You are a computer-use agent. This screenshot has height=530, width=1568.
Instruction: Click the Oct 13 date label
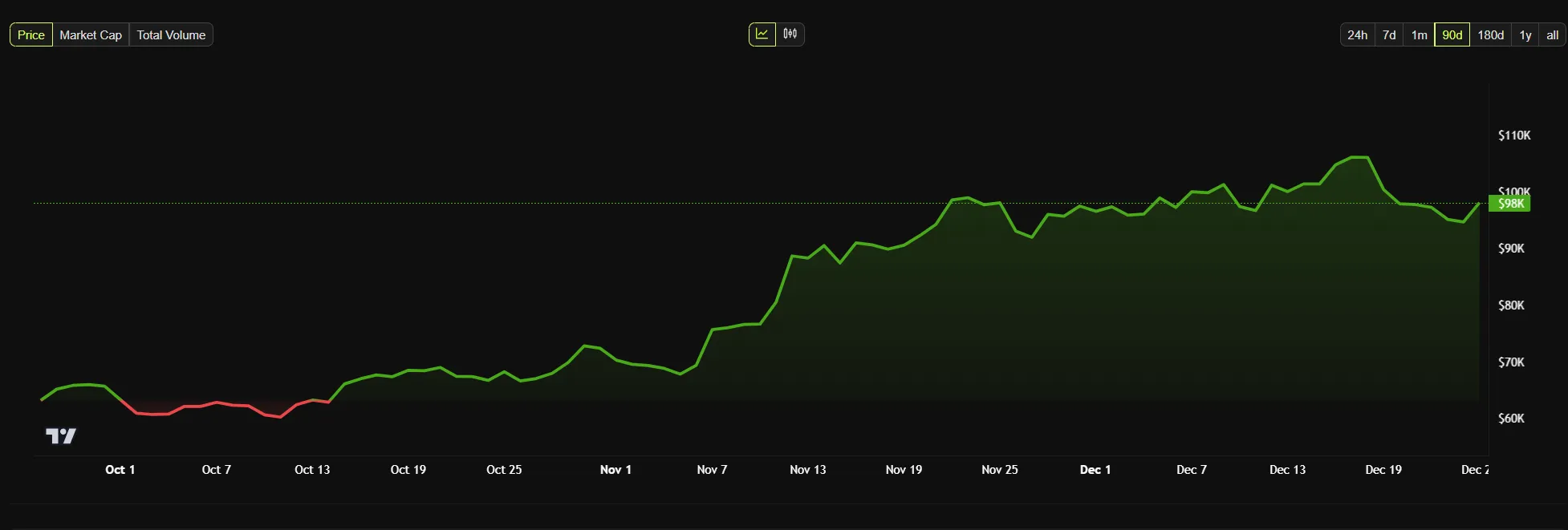pyautogui.click(x=312, y=470)
